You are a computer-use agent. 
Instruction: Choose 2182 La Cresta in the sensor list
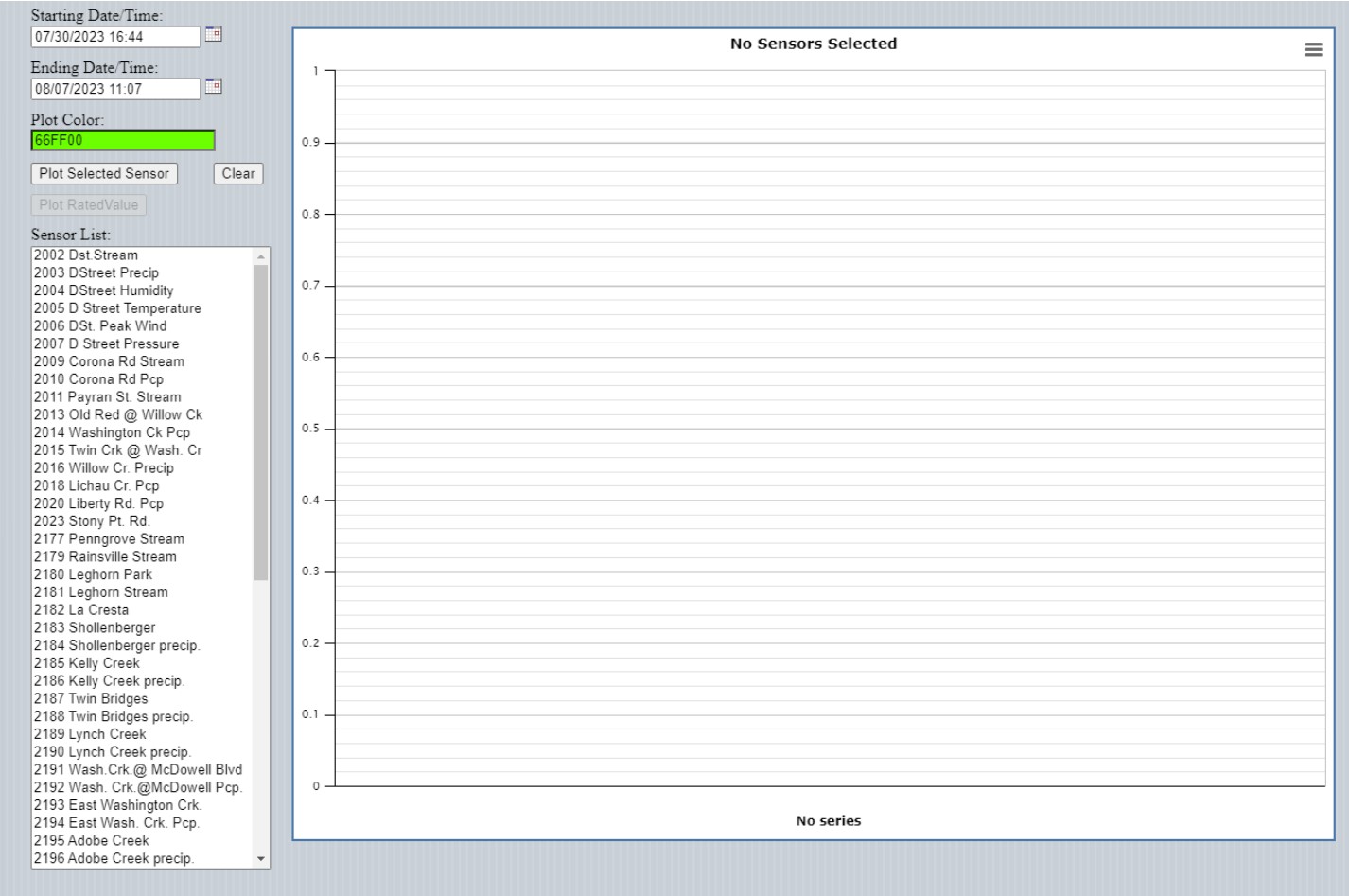(x=81, y=610)
